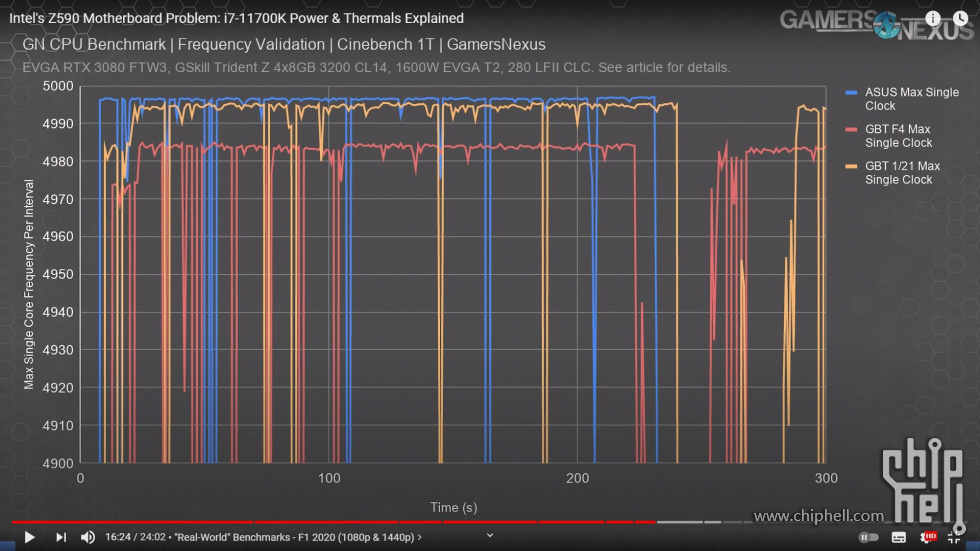
Task: Turn on subtitles/closed captions
Action: 899,537
